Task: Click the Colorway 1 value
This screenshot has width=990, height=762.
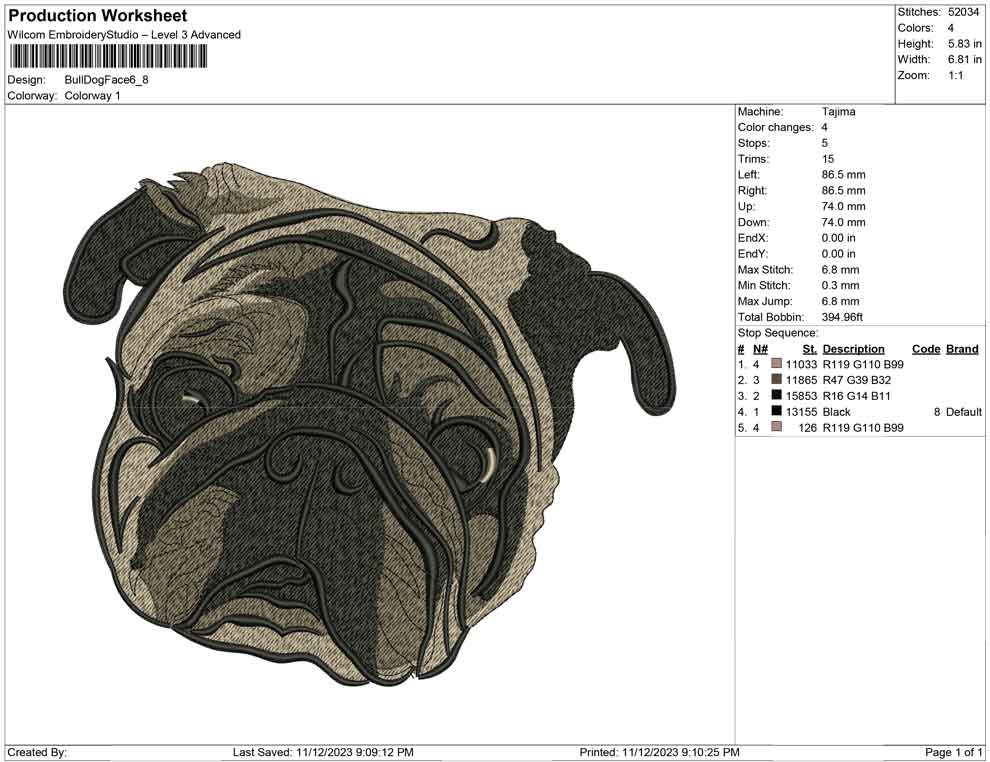Action: pyautogui.click(x=92, y=95)
